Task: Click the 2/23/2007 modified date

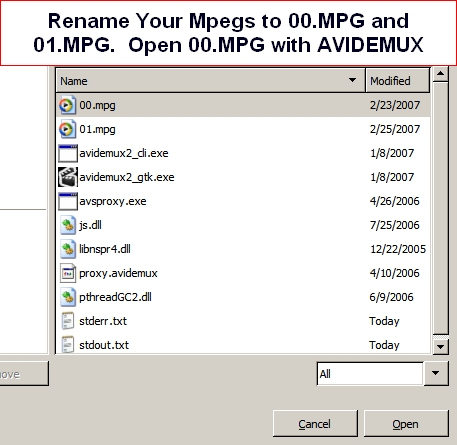Action: [x=395, y=105]
